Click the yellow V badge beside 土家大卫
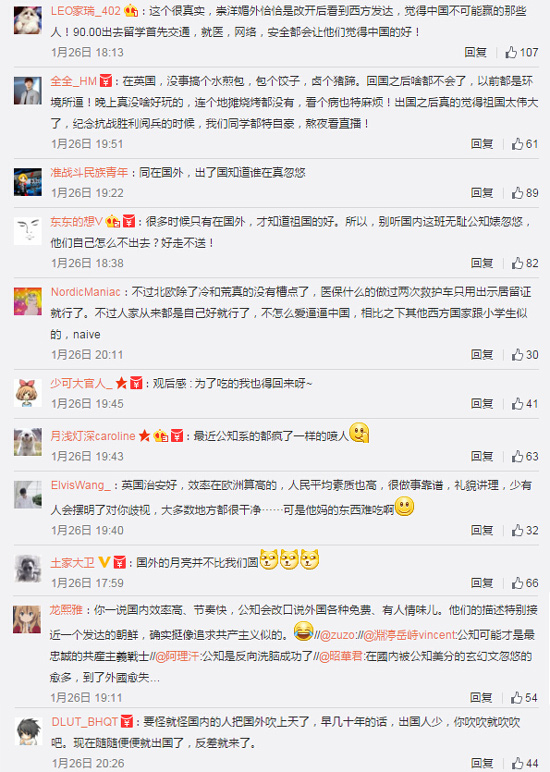The height and width of the screenshot is (772, 550). pyautogui.click(x=104, y=562)
